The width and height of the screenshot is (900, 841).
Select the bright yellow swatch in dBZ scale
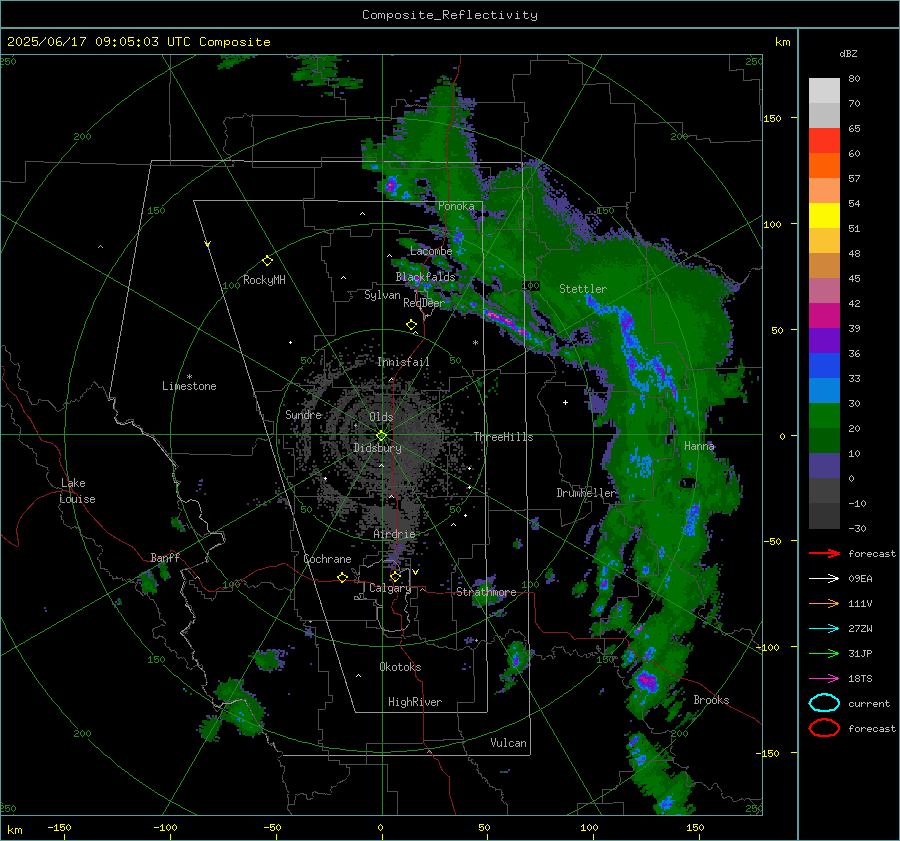824,216
